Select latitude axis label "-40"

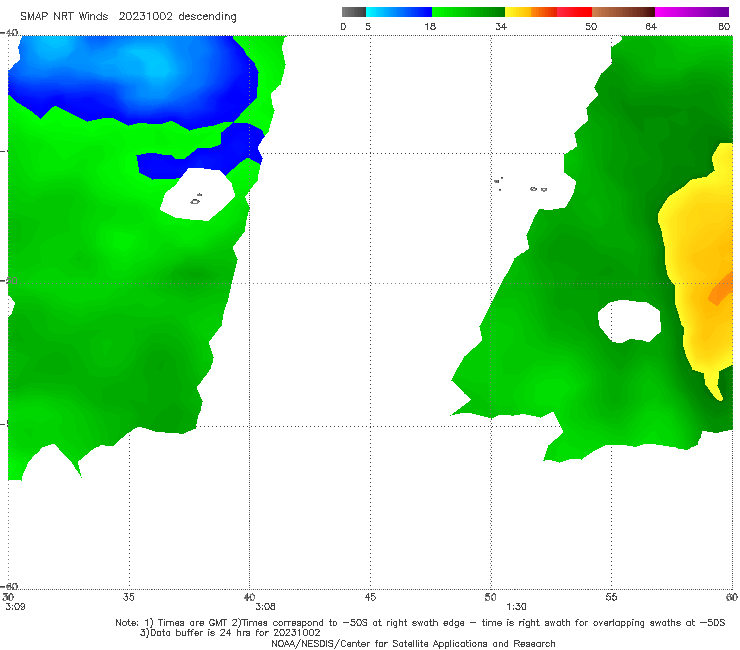click(x=9, y=33)
